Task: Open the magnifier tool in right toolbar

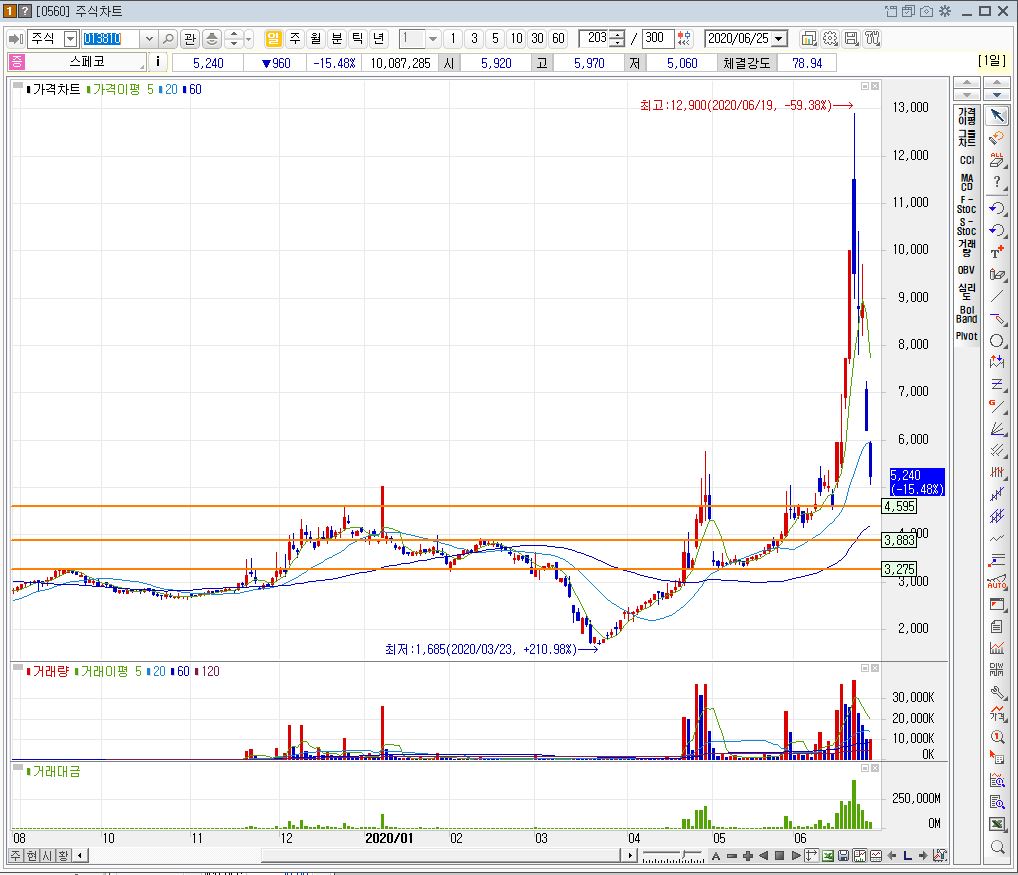Action: click(997, 846)
